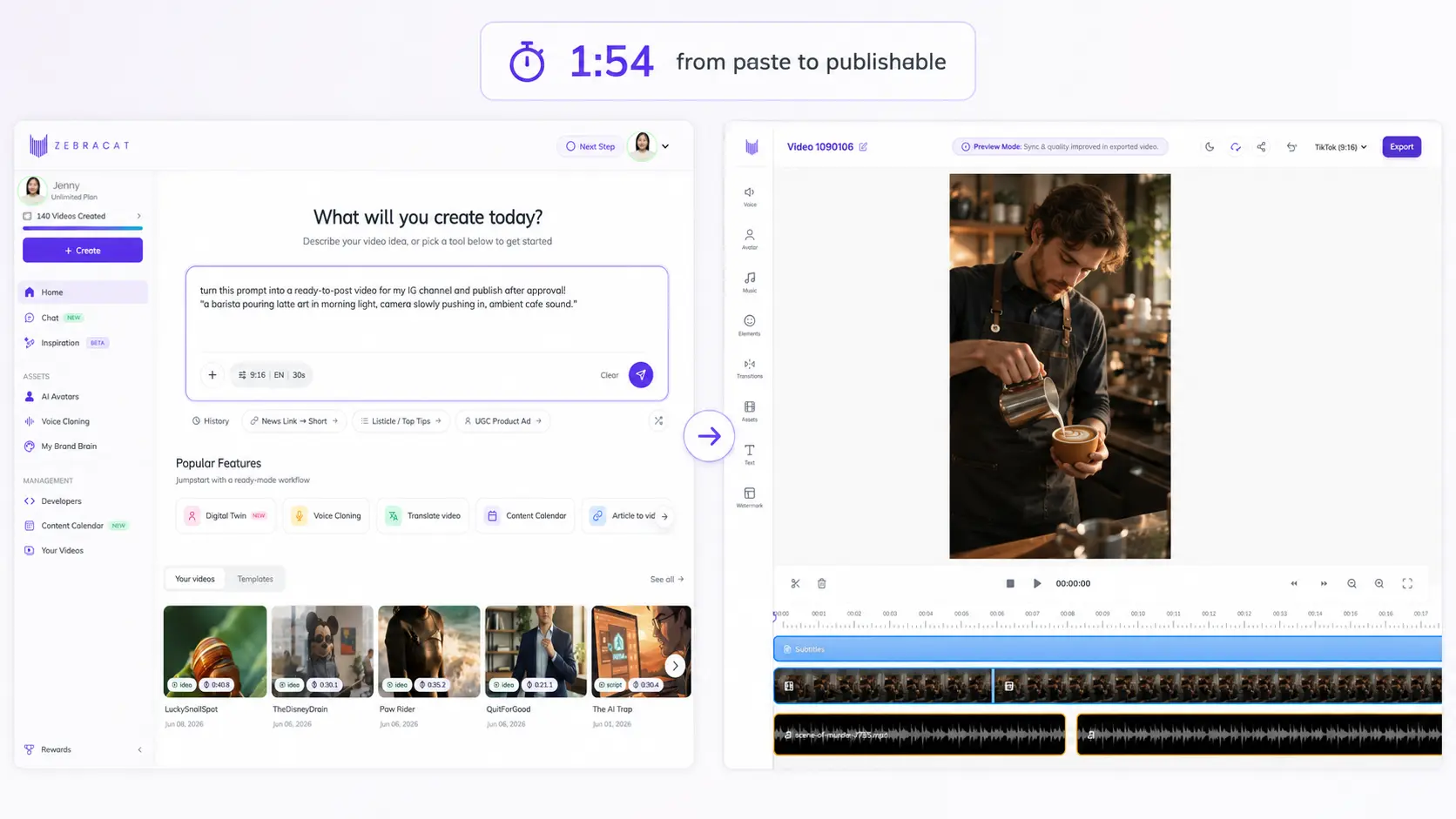The height and width of the screenshot is (819, 1456).
Task: Open History below prompt box
Action: 211,420
